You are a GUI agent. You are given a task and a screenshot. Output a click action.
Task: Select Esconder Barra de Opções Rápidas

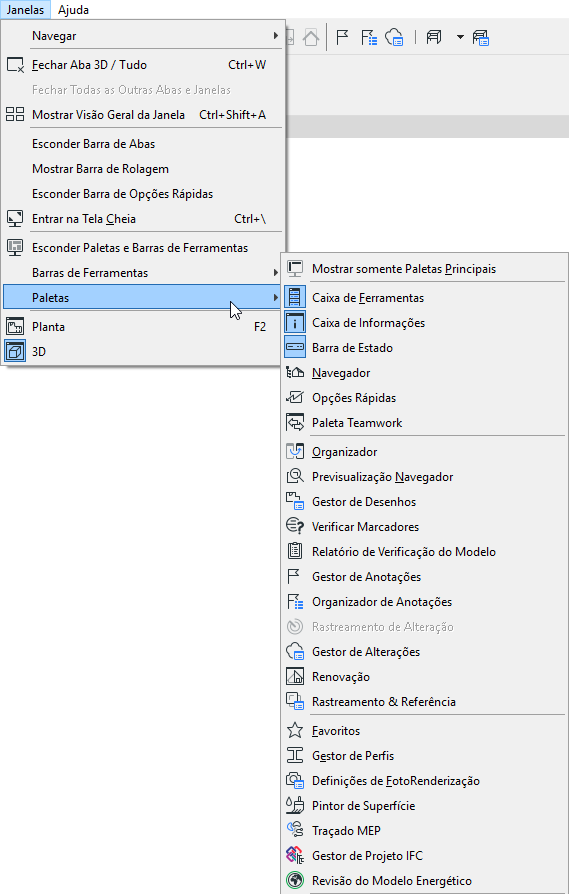click(143, 194)
